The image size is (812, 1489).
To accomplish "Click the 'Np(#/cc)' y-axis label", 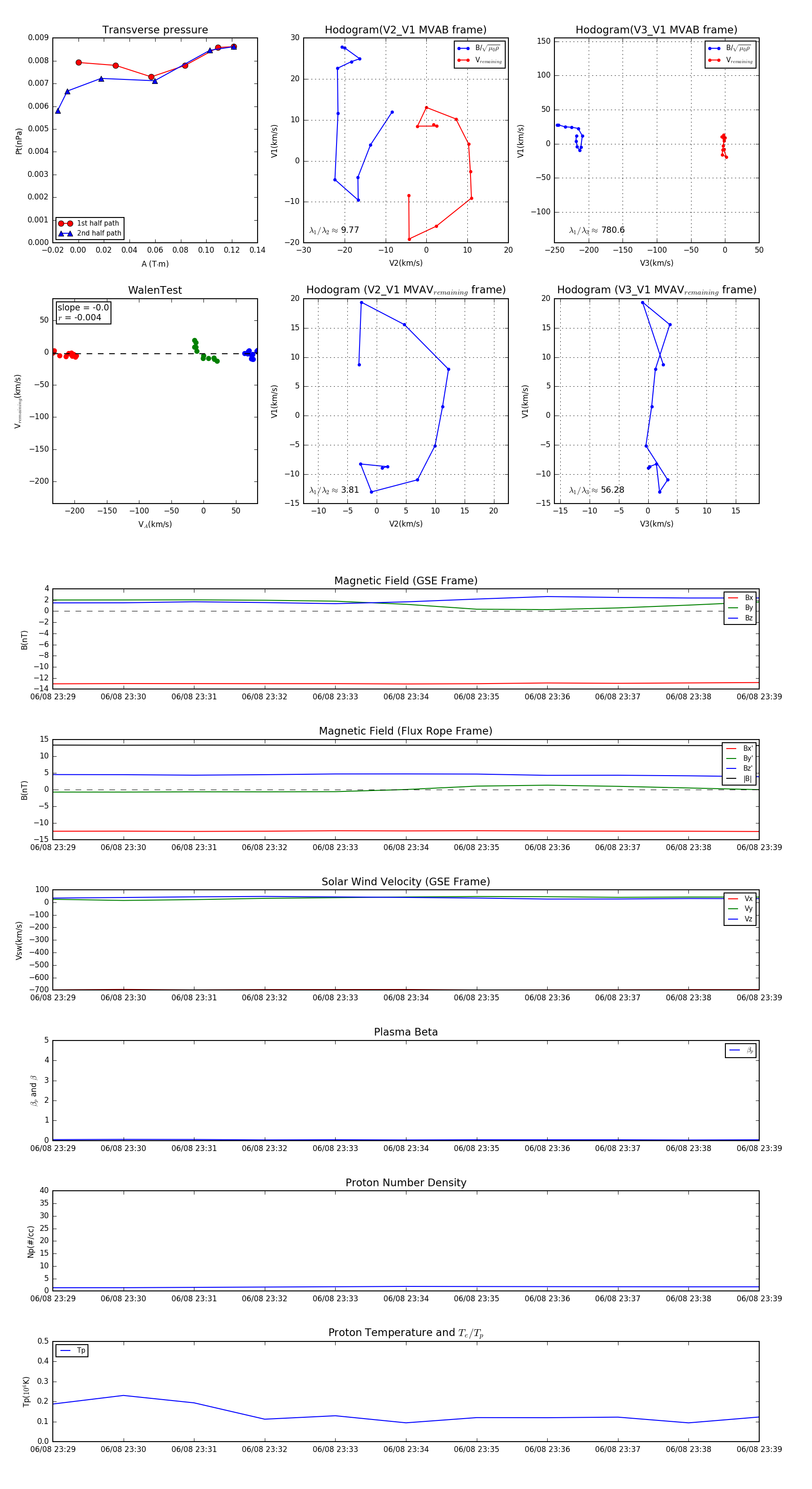I will click(31, 1241).
